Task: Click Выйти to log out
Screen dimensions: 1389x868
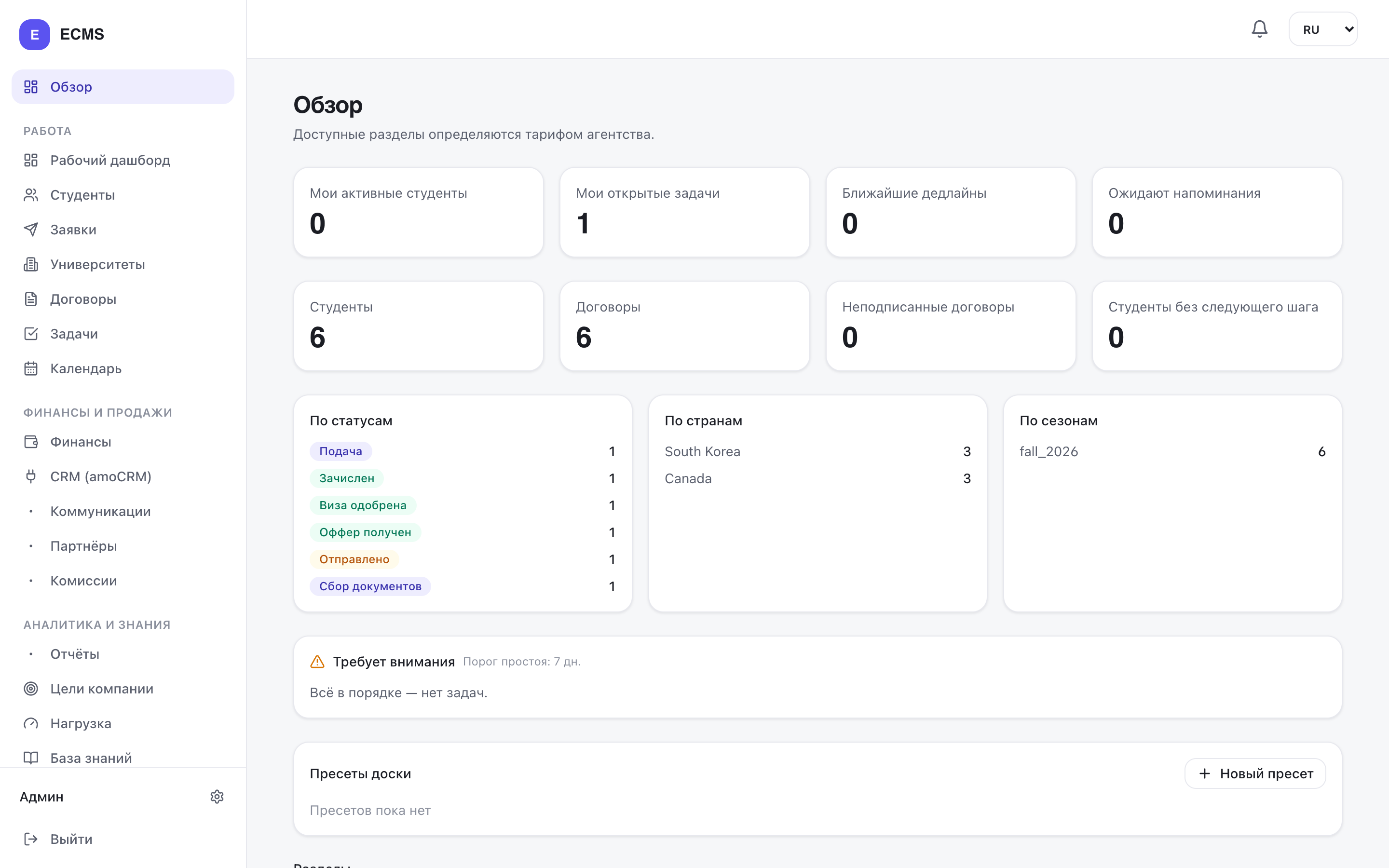Action: pos(123,839)
